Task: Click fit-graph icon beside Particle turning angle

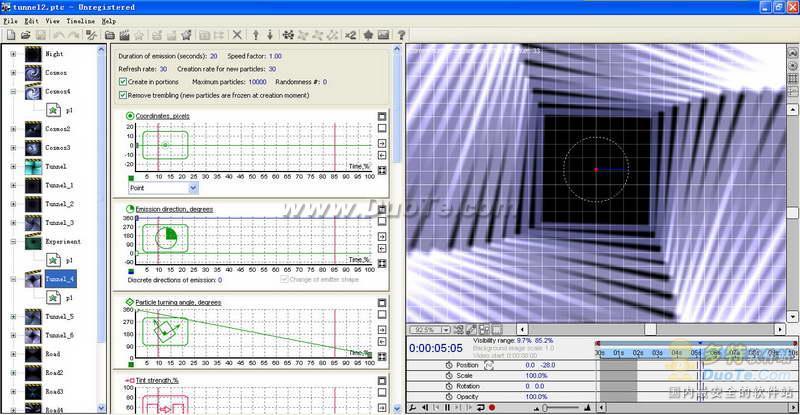Action: 382,356
